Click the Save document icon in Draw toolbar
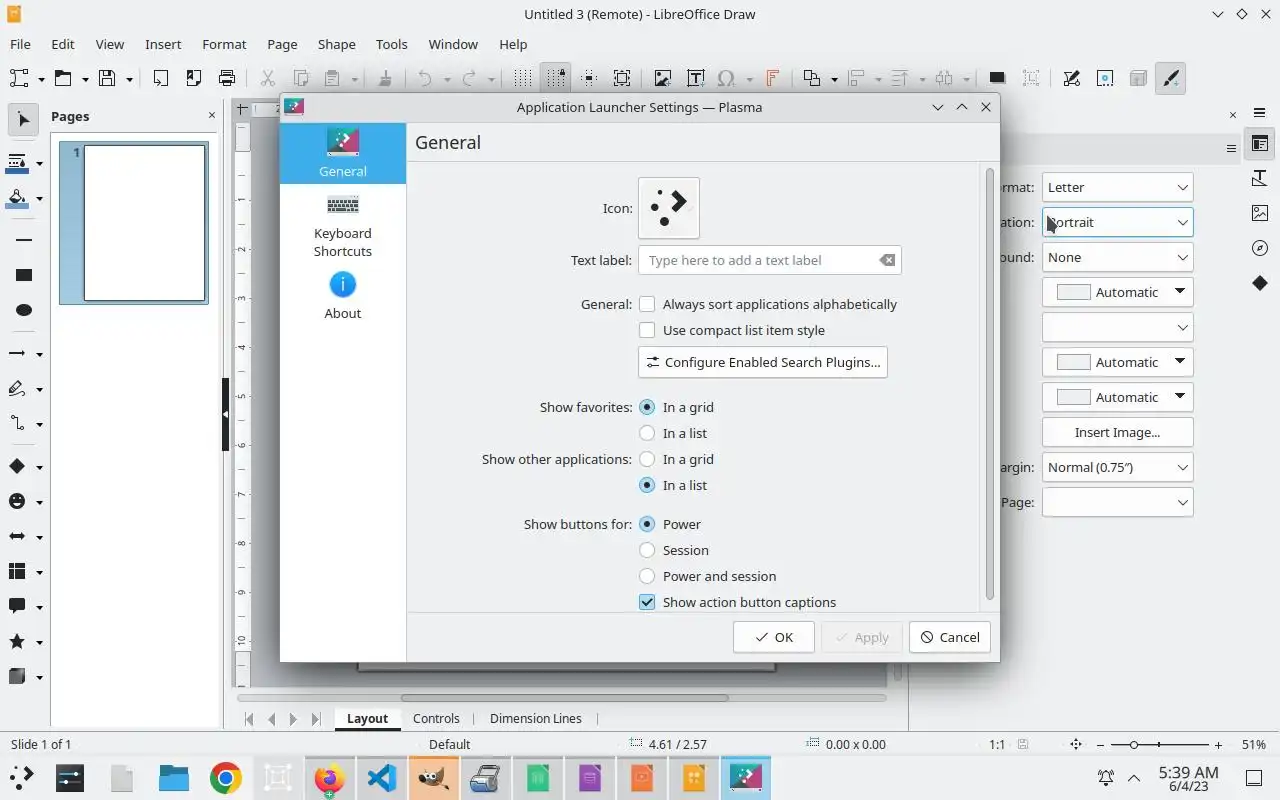Image resolution: width=1280 pixels, height=800 pixels. (x=107, y=78)
